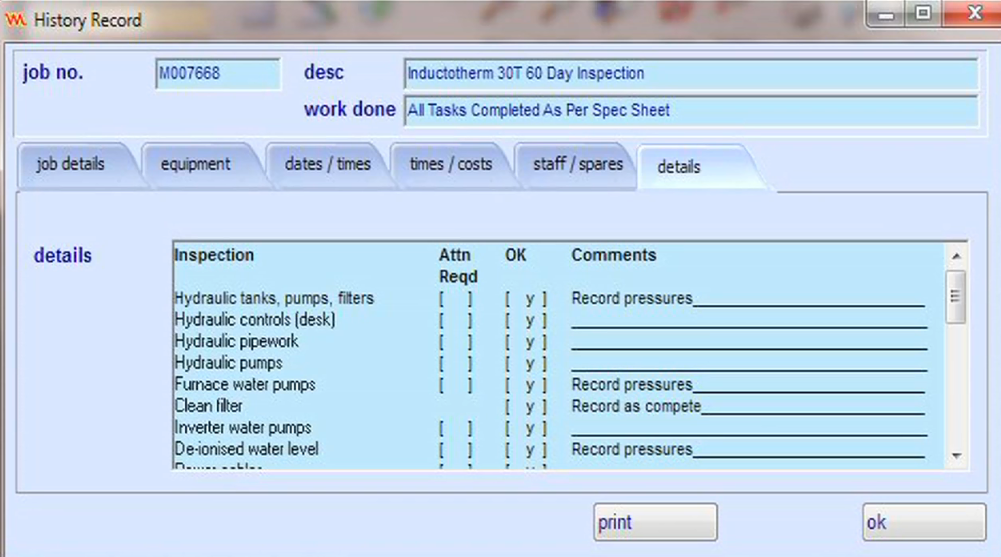The height and width of the screenshot is (557, 1001).
Task: Click the details list scrollbar thumb
Action: coord(955,296)
